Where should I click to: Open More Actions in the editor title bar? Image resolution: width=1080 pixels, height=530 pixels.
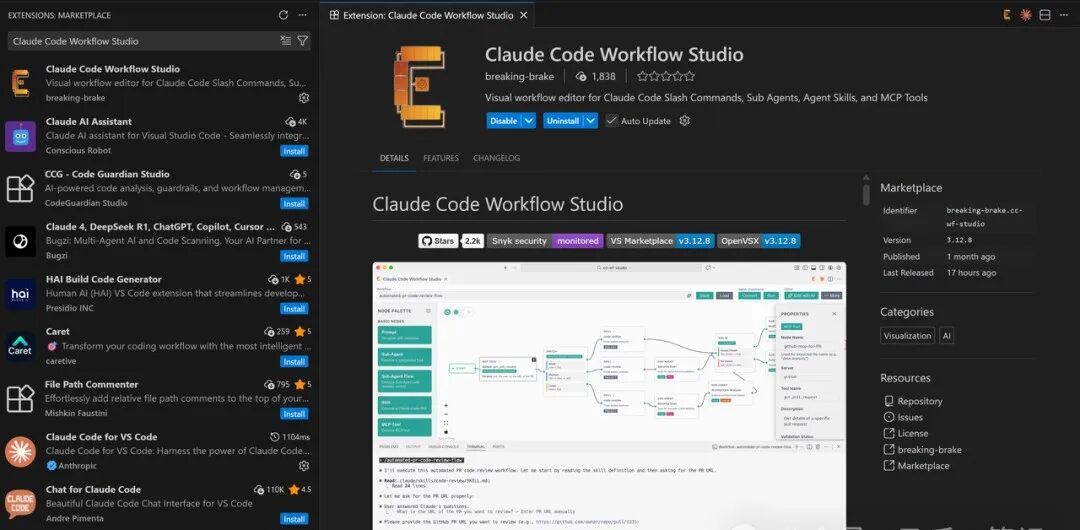(1064, 14)
